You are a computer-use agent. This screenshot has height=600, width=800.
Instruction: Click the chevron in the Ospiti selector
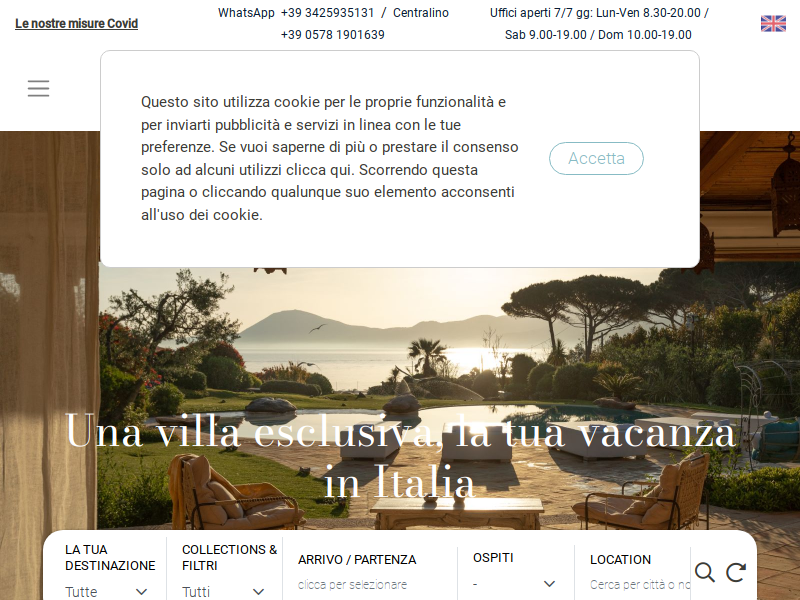pyautogui.click(x=549, y=584)
